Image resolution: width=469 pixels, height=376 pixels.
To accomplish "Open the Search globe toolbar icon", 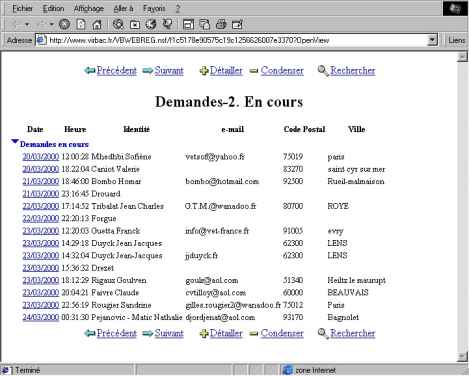I will (118, 24).
